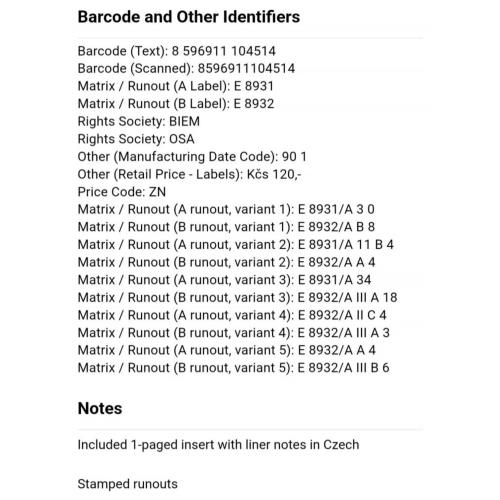Select the Barcode (Text) 8 596911 104514 line
This screenshot has width=500, height=500.
[x=177, y=51]
